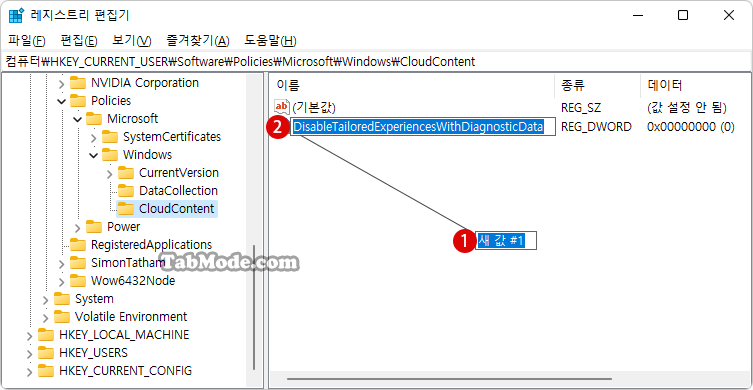The width and height of the screenshot is (753, 390).
Task: Open the 편집(E) menu
Action: click(x=79, y=41)
